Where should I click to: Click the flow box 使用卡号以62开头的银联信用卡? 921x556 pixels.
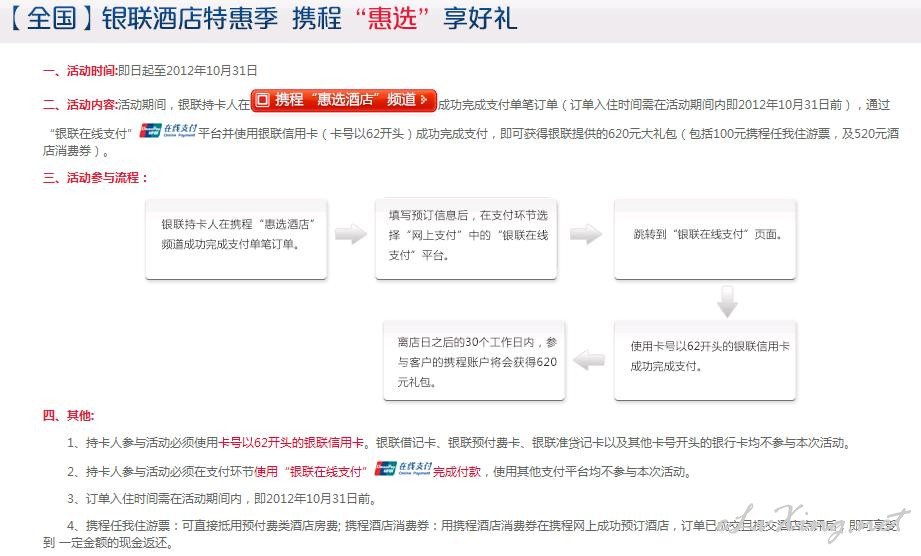tap(705, 360)
